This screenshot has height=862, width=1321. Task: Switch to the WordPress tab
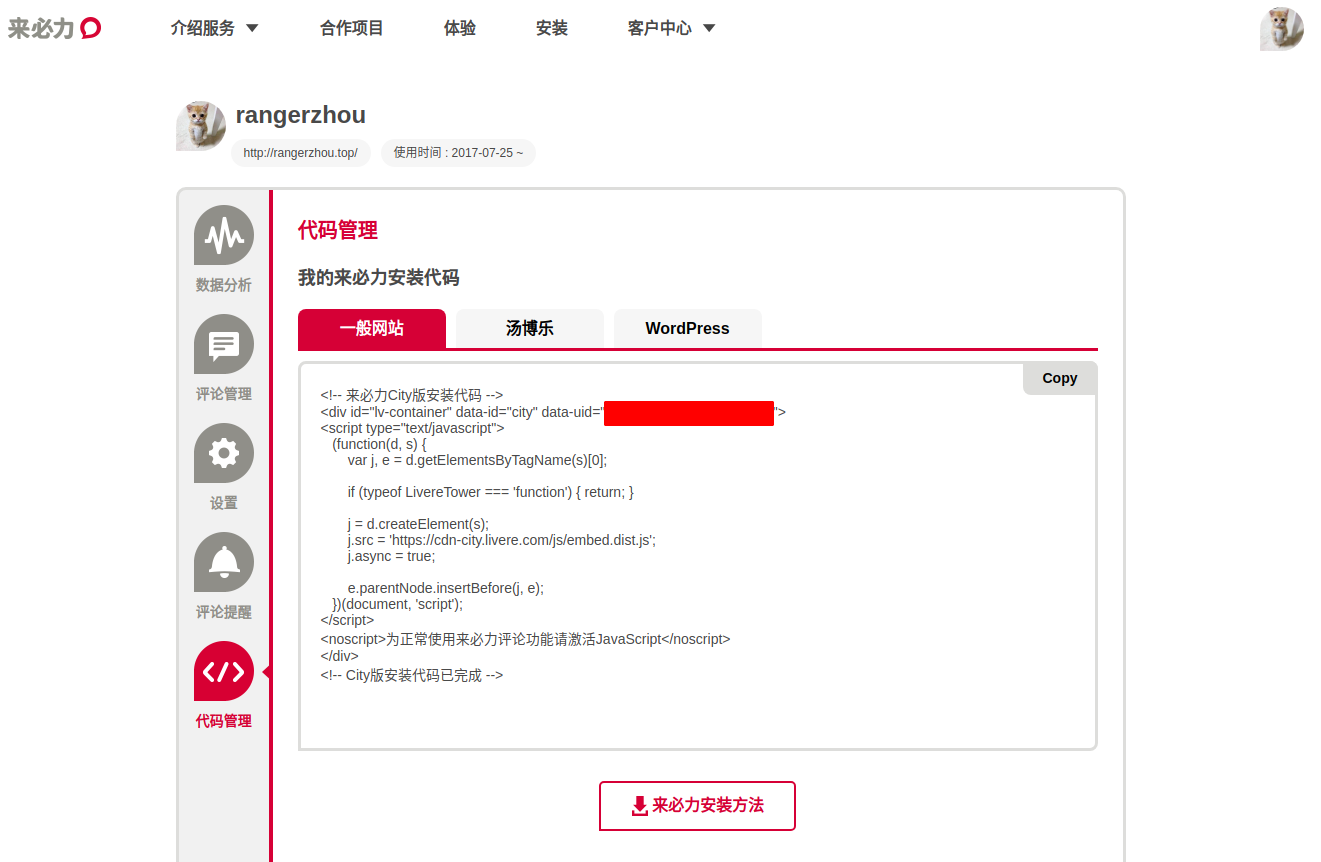(x=688, y=328)
